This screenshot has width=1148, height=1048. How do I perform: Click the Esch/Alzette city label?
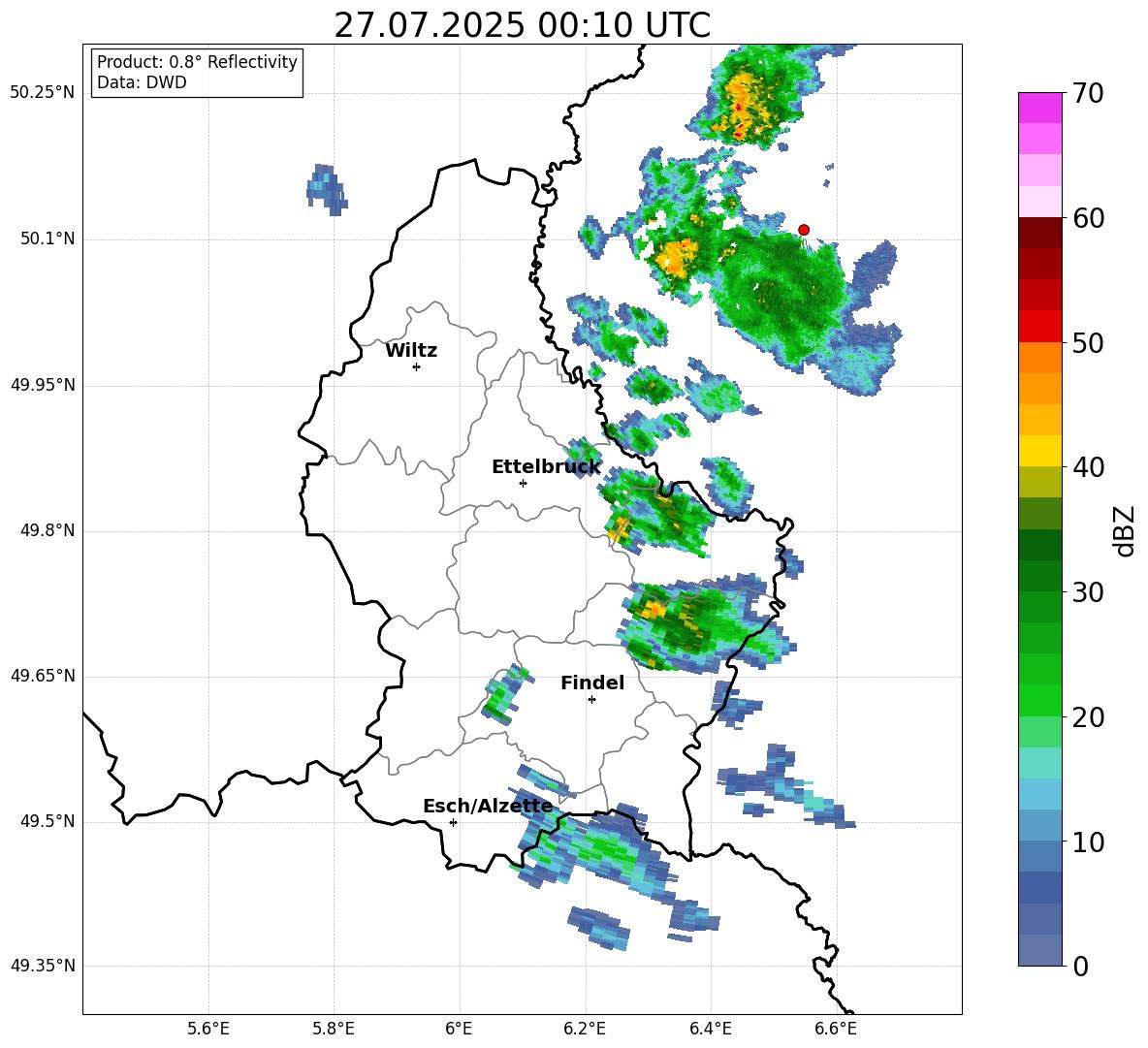488,807
